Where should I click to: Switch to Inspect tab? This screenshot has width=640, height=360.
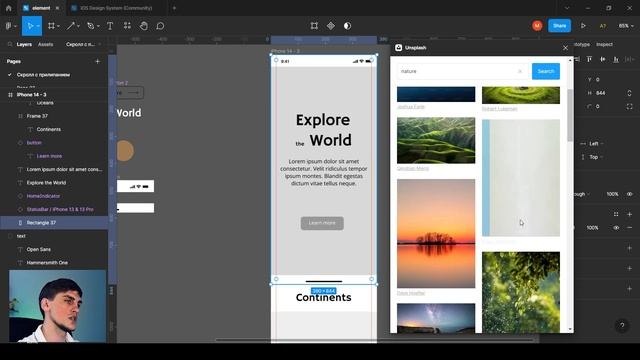pos(604,44)
